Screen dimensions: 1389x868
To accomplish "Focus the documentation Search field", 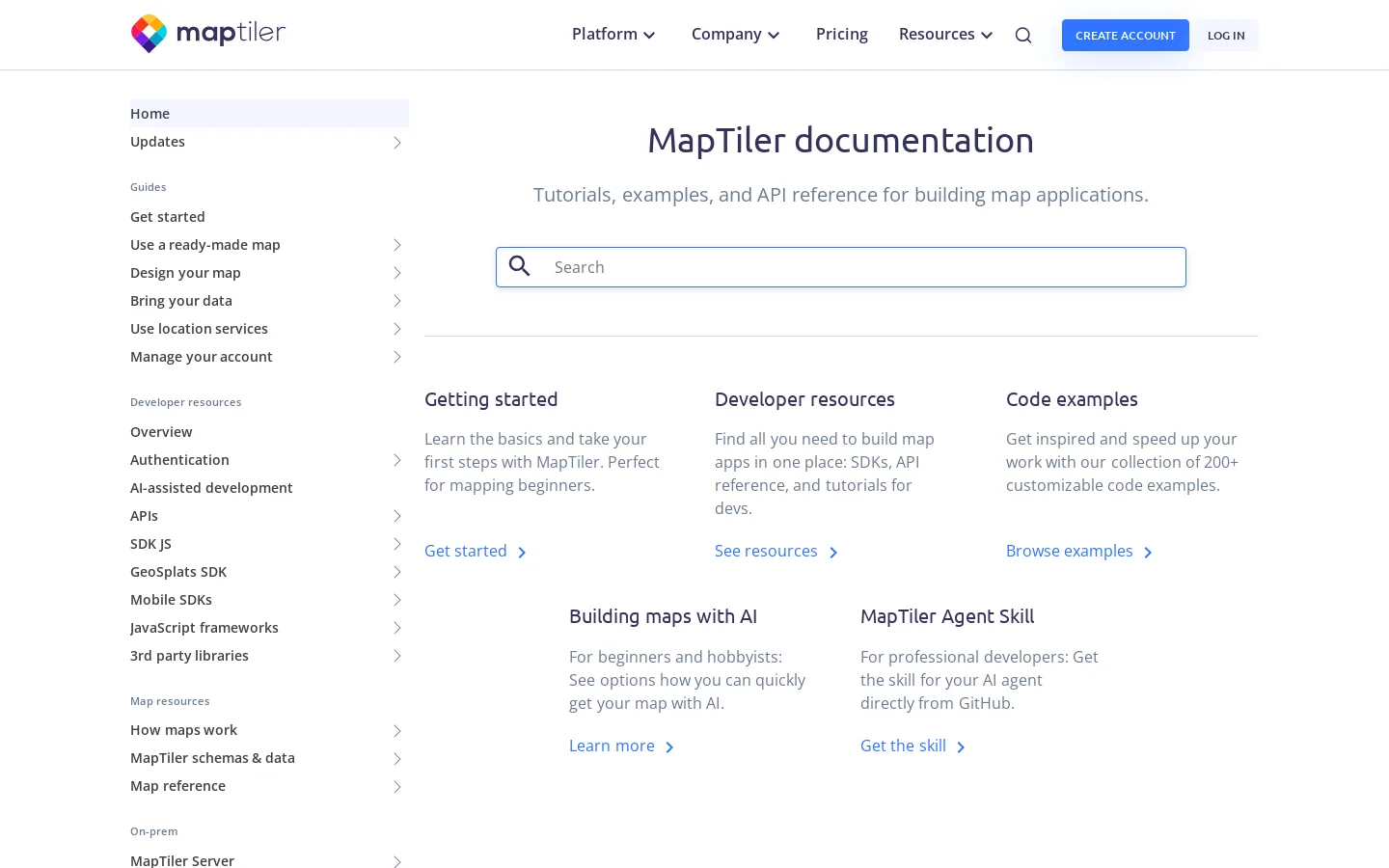I will 841,267.
